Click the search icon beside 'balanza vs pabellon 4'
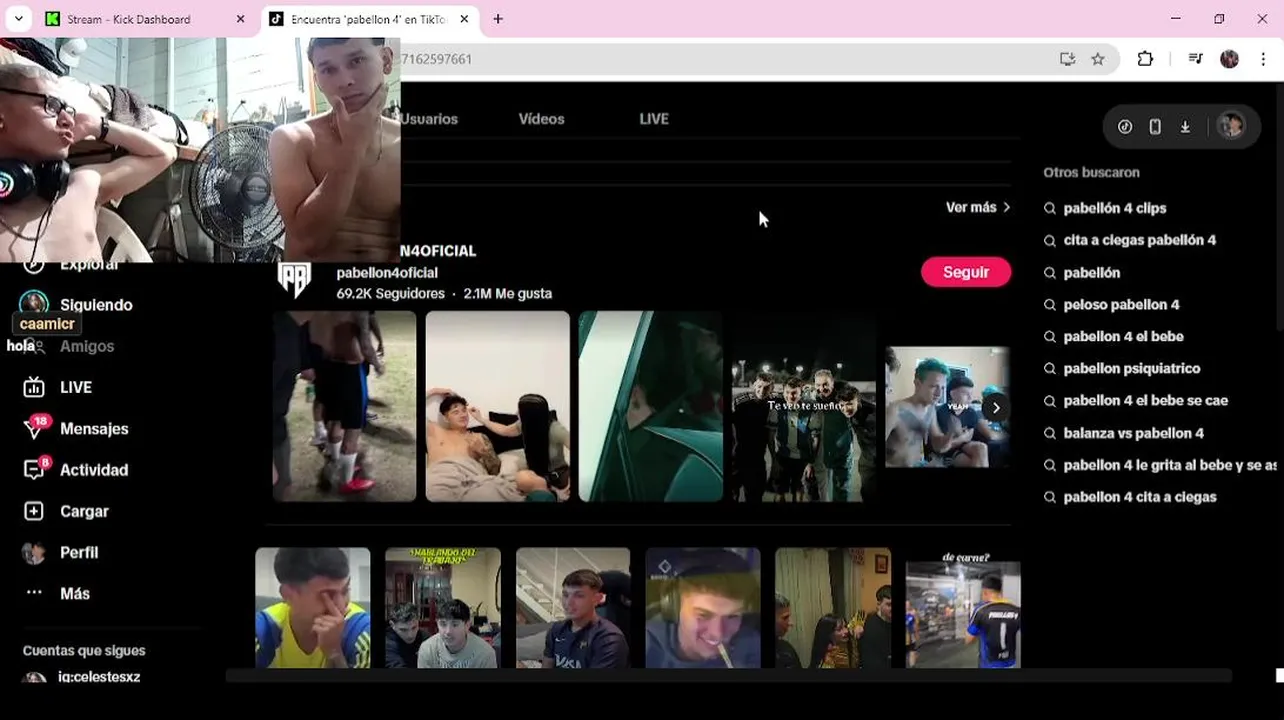This screenshot has width=1284, height=720. (1050, 433)
